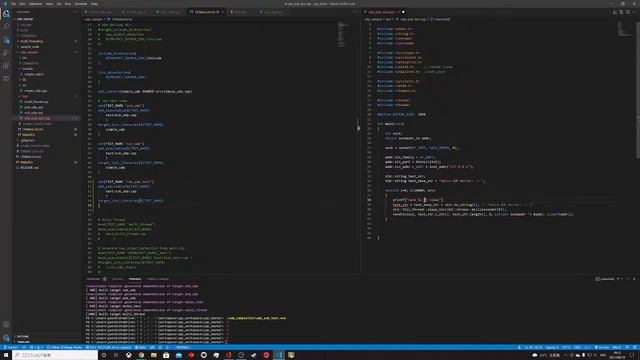Maximize the terminal panel size
The image size is (640, 360).
coord(628,279)
